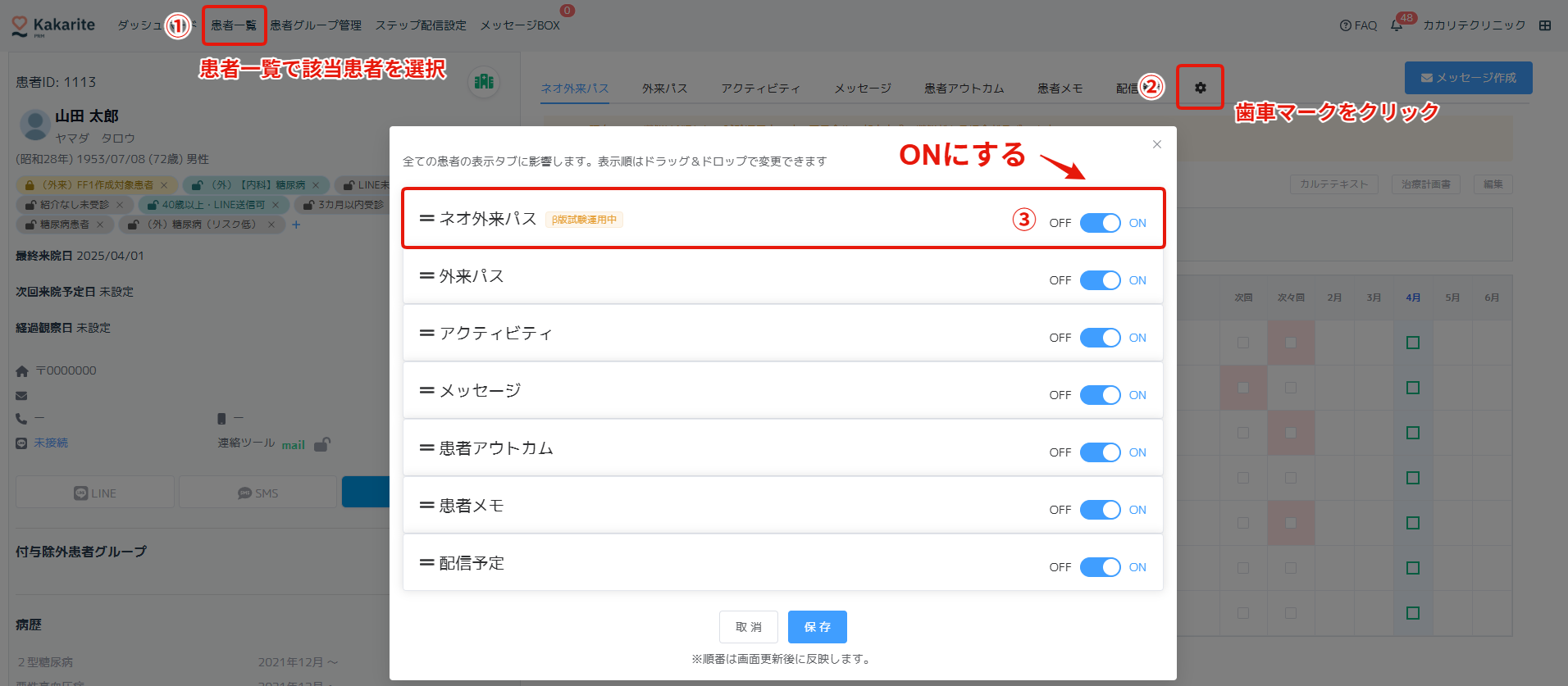Check the topmost 4月 column checkbox
Screen dimensions: 1568x686
tap(1413, 343)
